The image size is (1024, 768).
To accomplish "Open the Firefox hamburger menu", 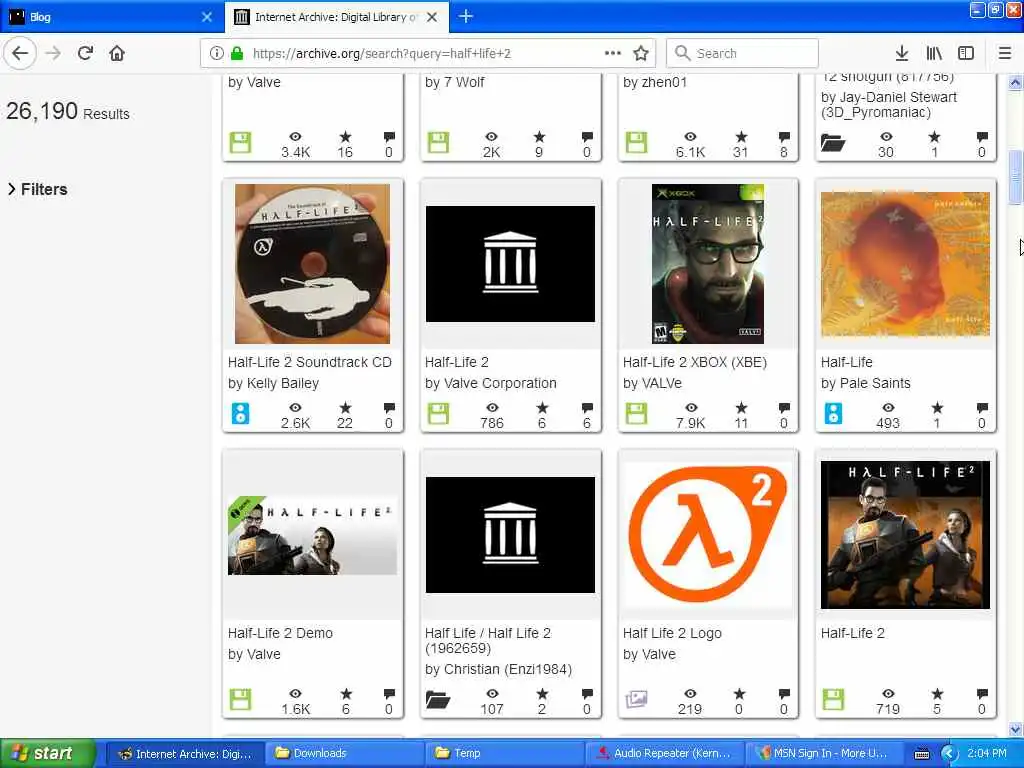I will tap(1004, 54).
